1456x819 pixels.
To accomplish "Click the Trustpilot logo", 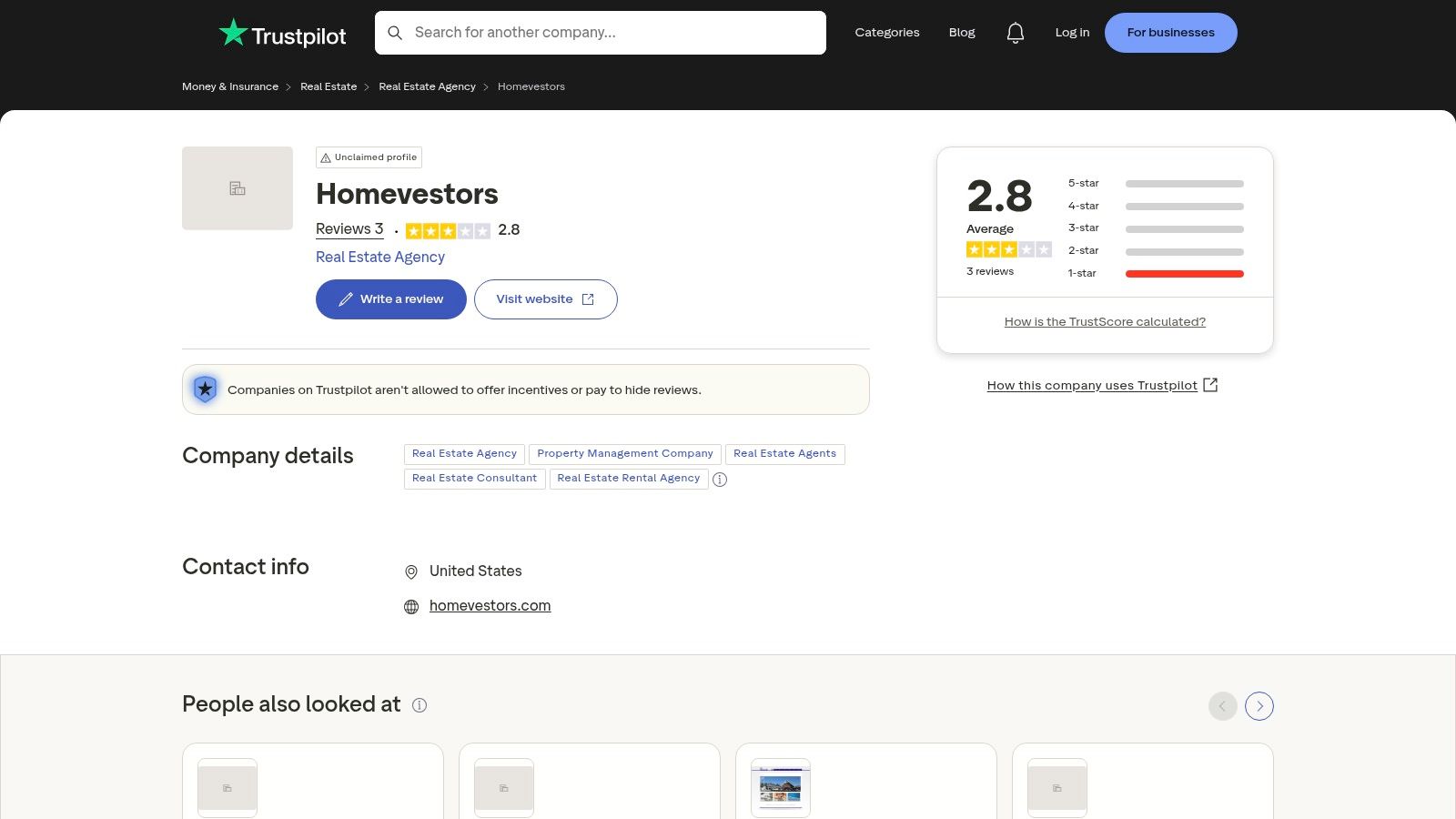I will pos(282,34).
